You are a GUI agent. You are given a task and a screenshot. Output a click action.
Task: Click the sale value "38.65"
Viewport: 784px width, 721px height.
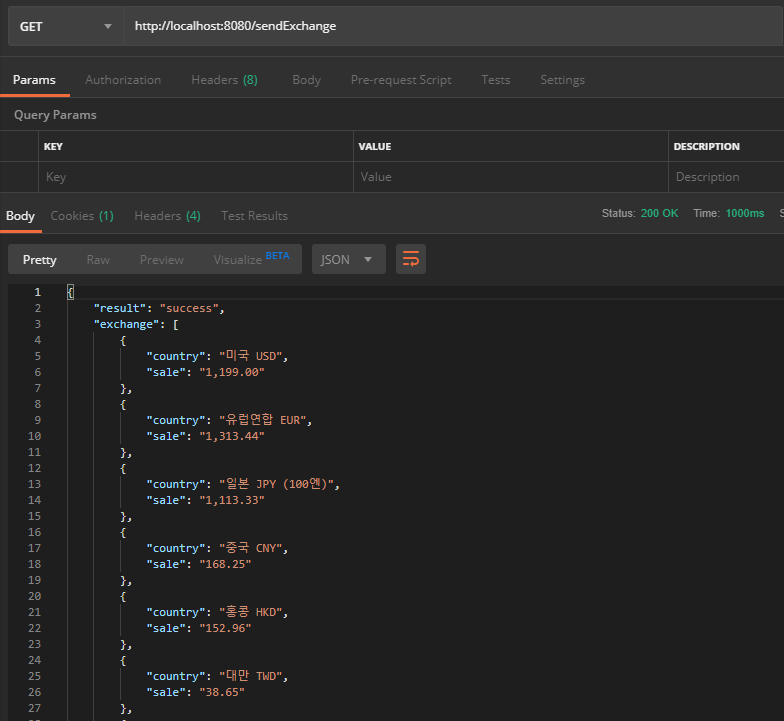click(222, 692)
